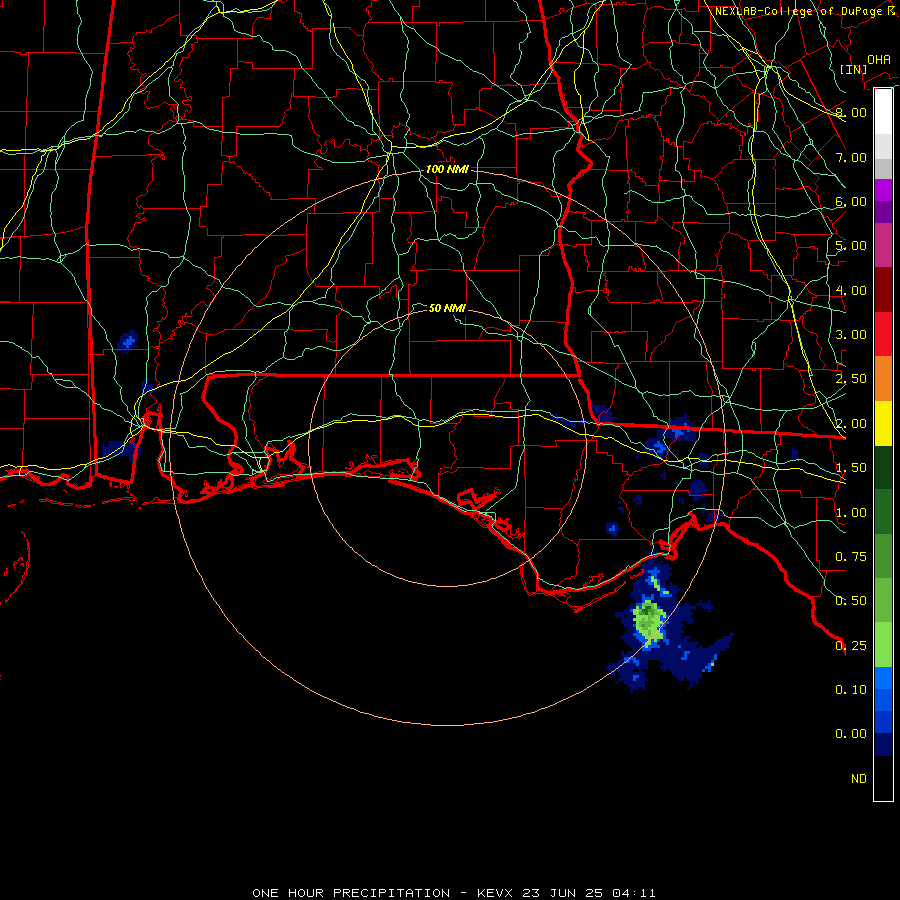Viewport: 900px width, 900px height.
Task: Click the 50 NMI range ring label
Action: (447, 308)
